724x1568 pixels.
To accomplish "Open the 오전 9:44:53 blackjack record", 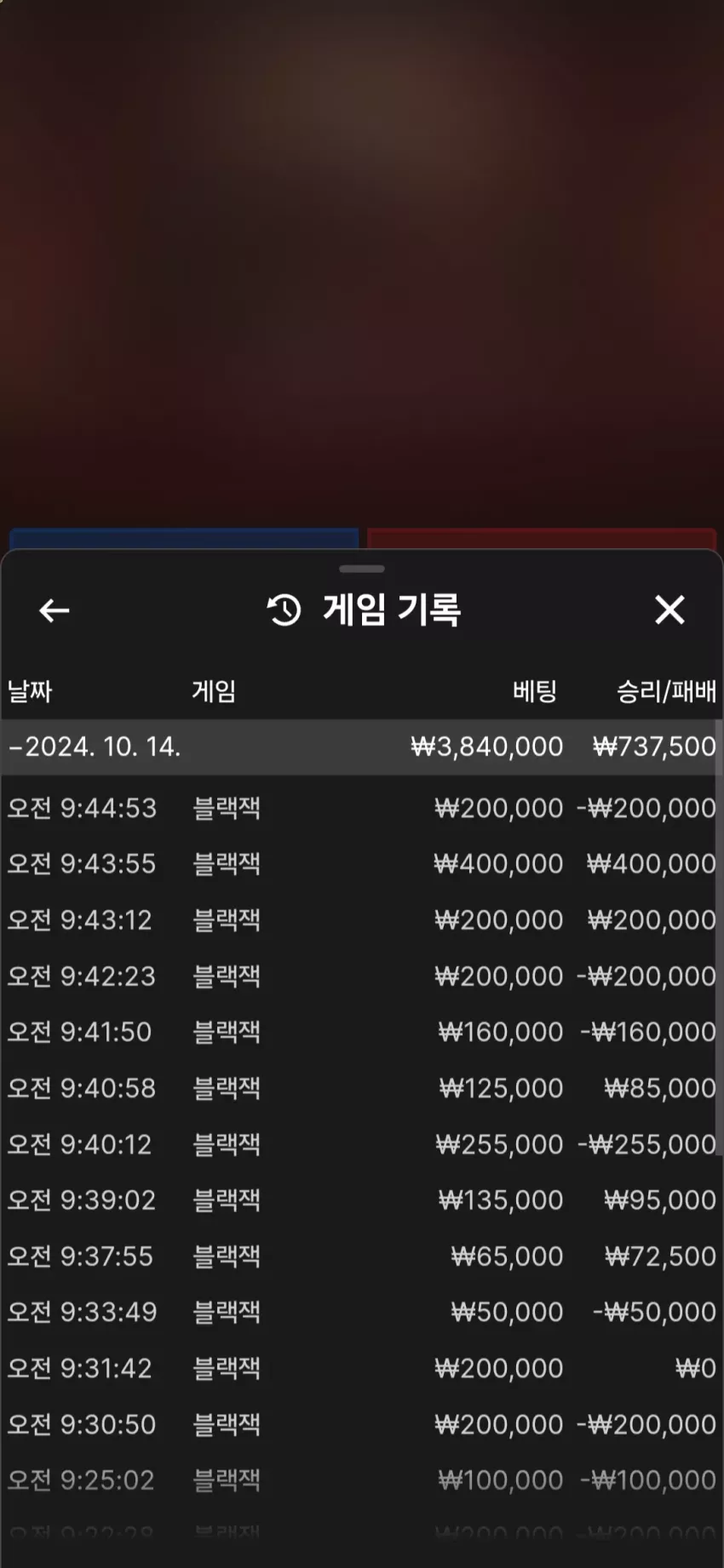I will pos(362,808).
